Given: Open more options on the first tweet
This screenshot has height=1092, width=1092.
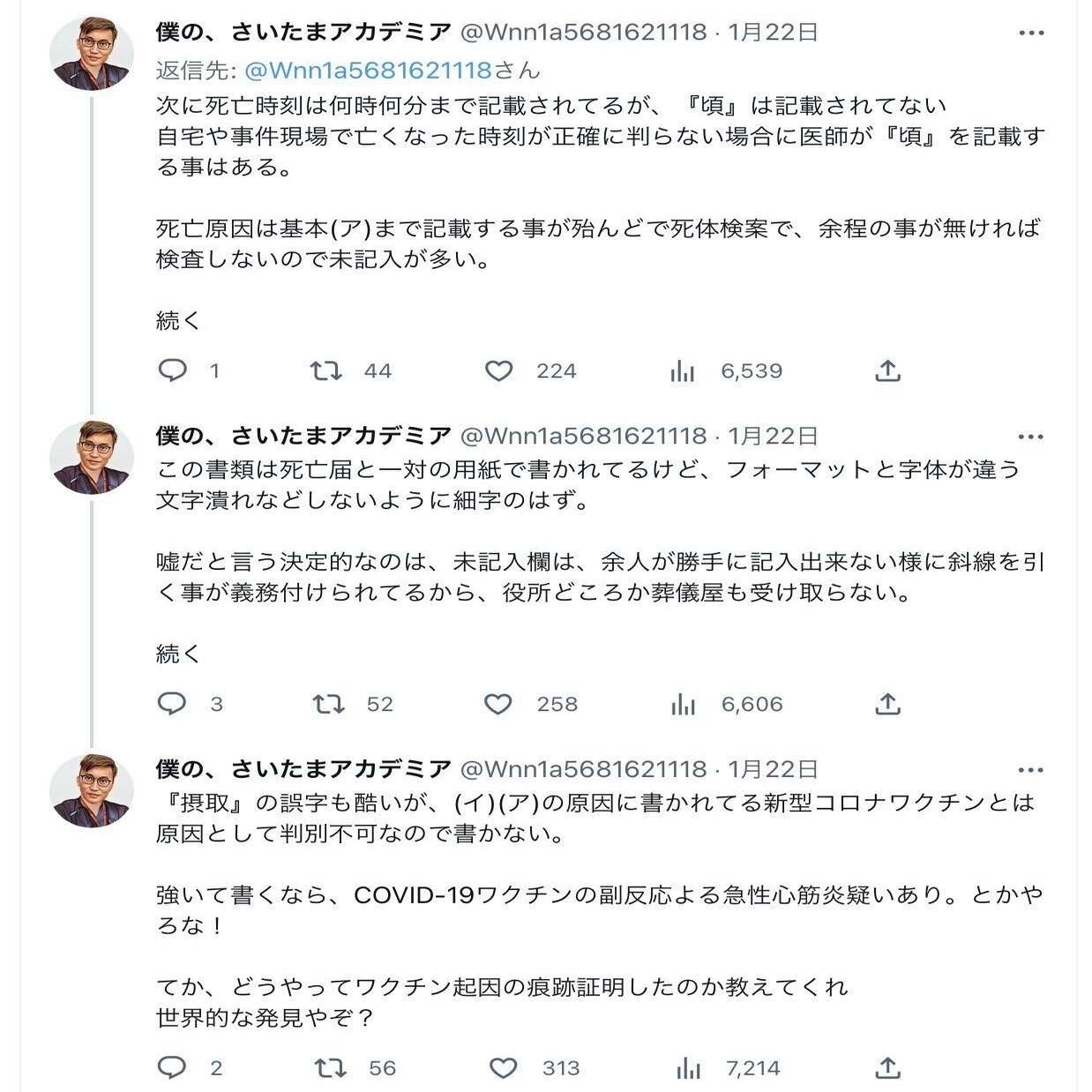Looking at the screenshot, I should coord(1031,34).
